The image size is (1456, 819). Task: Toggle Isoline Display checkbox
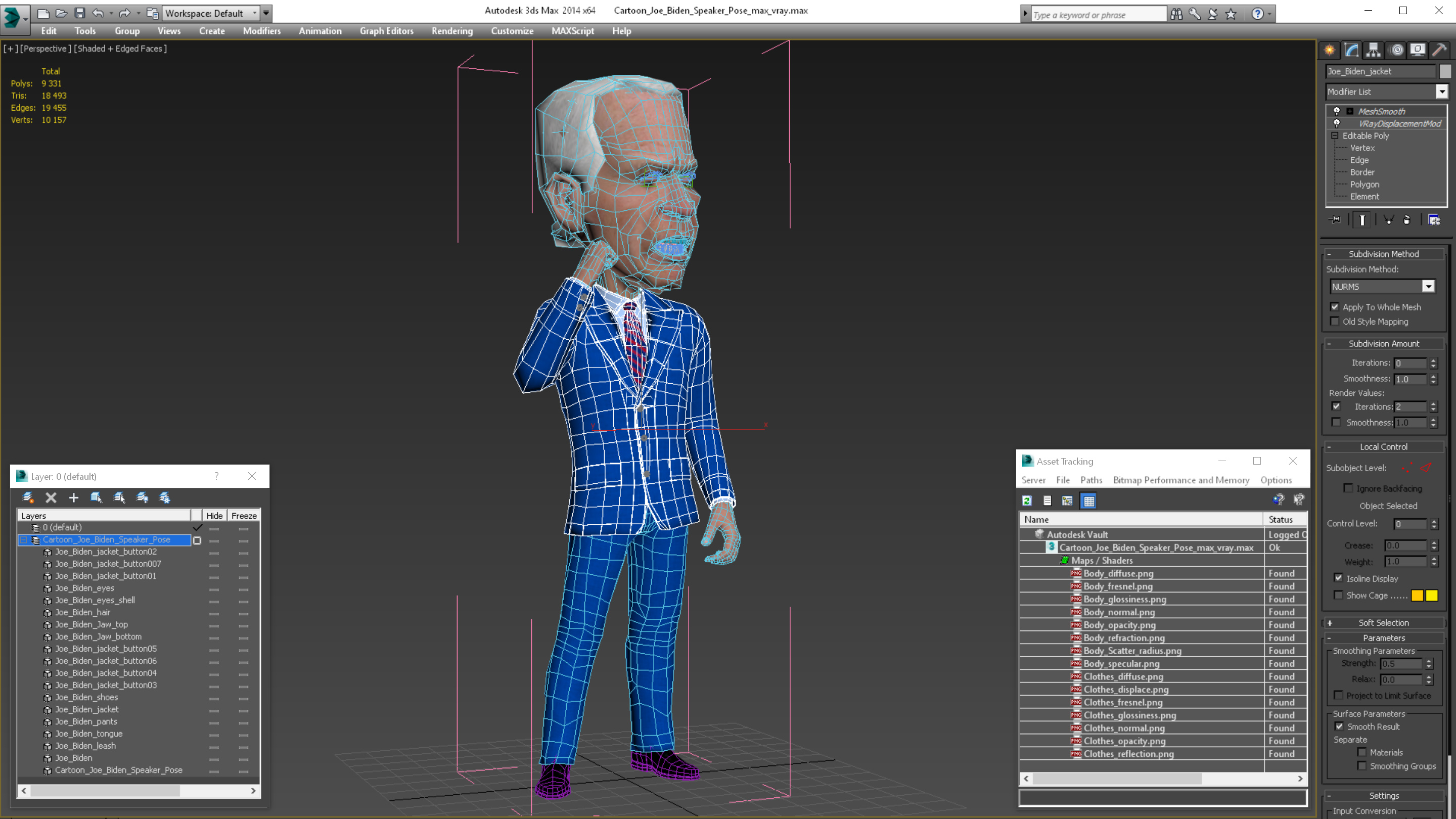tap(1338, 578)
